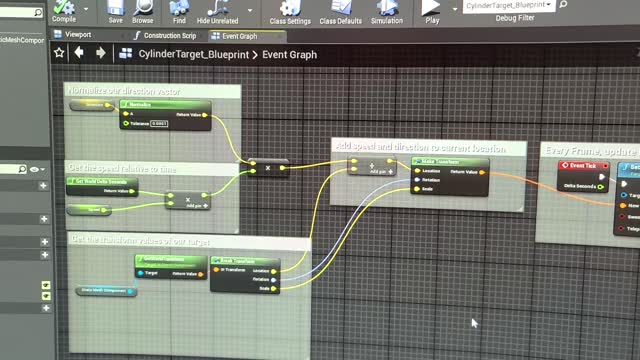
Task: Compile the blueprint with the Compile button
Action: [64, 11]
